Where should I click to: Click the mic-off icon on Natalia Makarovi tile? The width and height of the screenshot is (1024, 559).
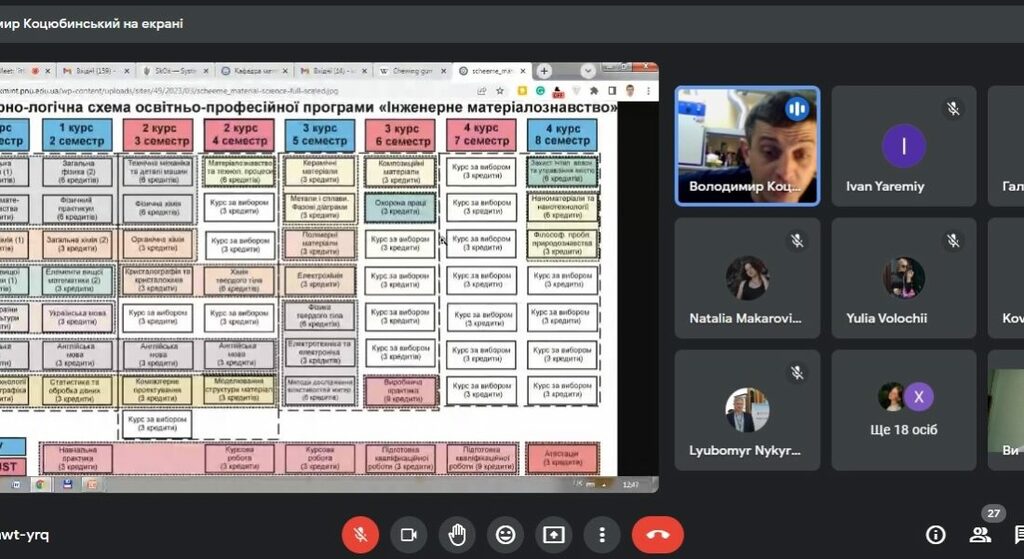click(797, 241)
